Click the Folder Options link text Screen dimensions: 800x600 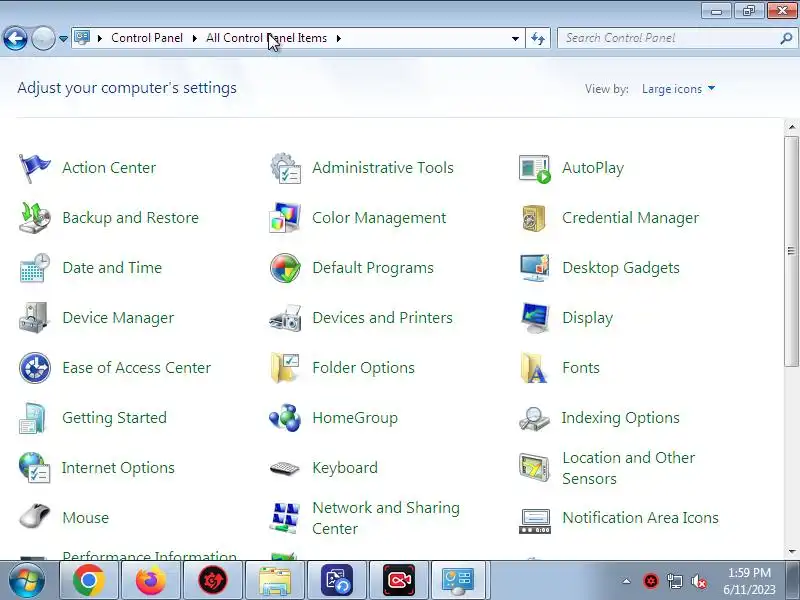363,368
